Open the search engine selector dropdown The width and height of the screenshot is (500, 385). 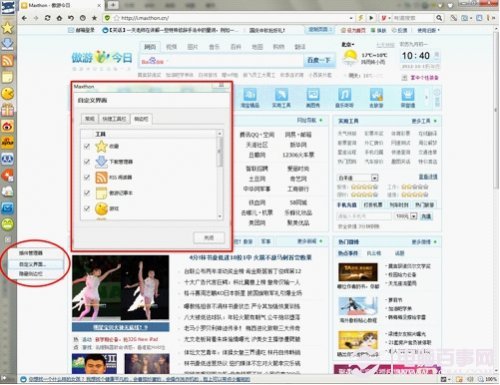click(389, 18)
